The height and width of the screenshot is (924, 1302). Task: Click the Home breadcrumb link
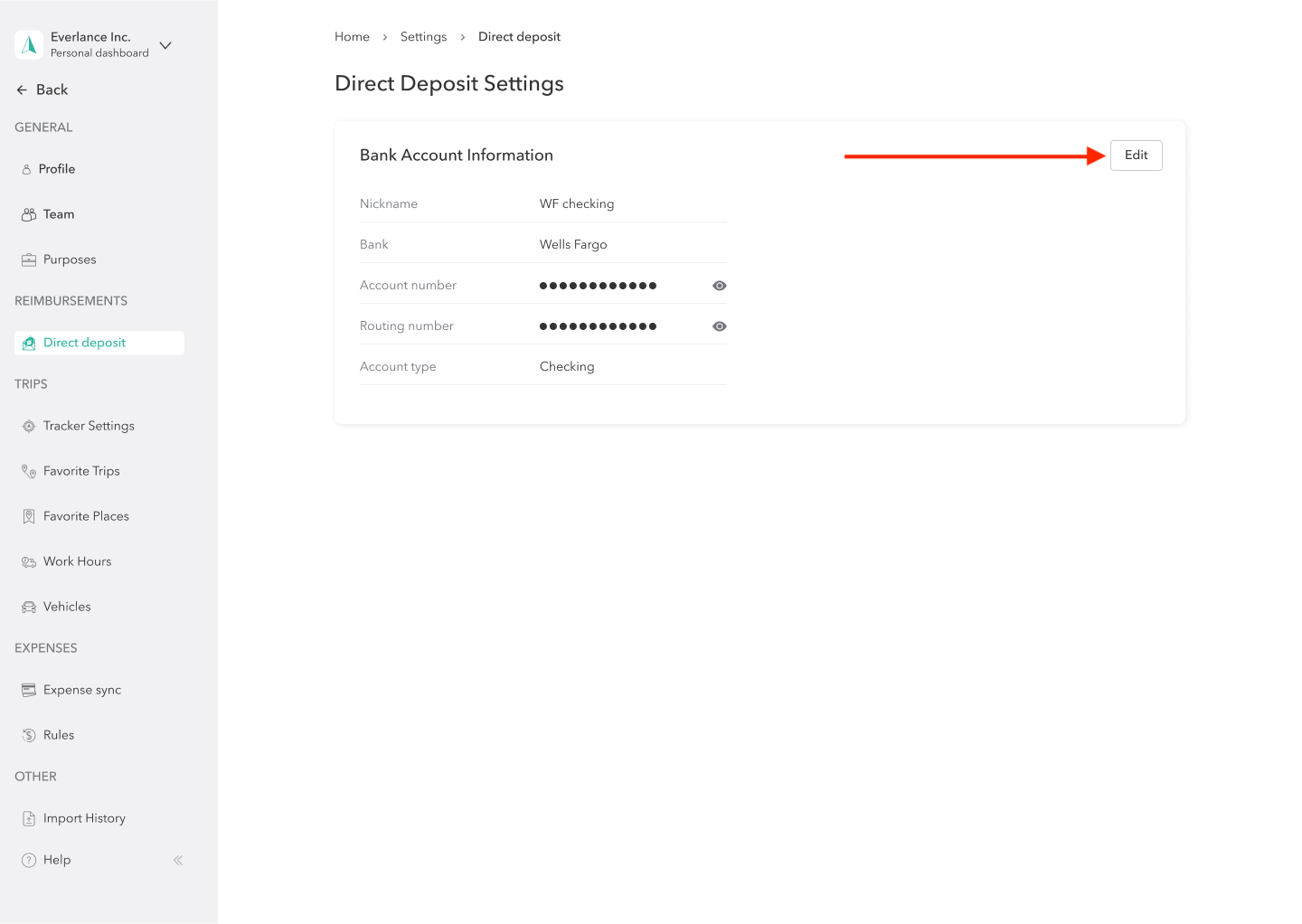352,36
